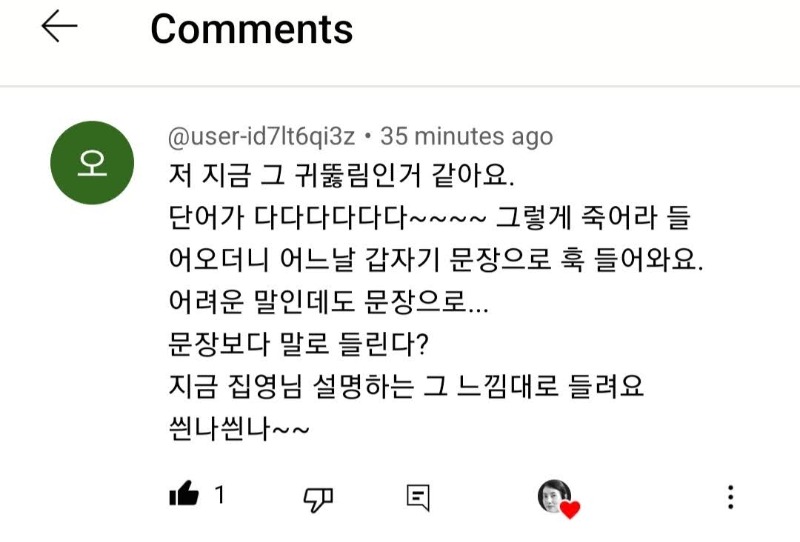Image resolution: width=800 pixels, height=542 pixels.
Task: Go back using the left arrow
Action: coord(59,28)
